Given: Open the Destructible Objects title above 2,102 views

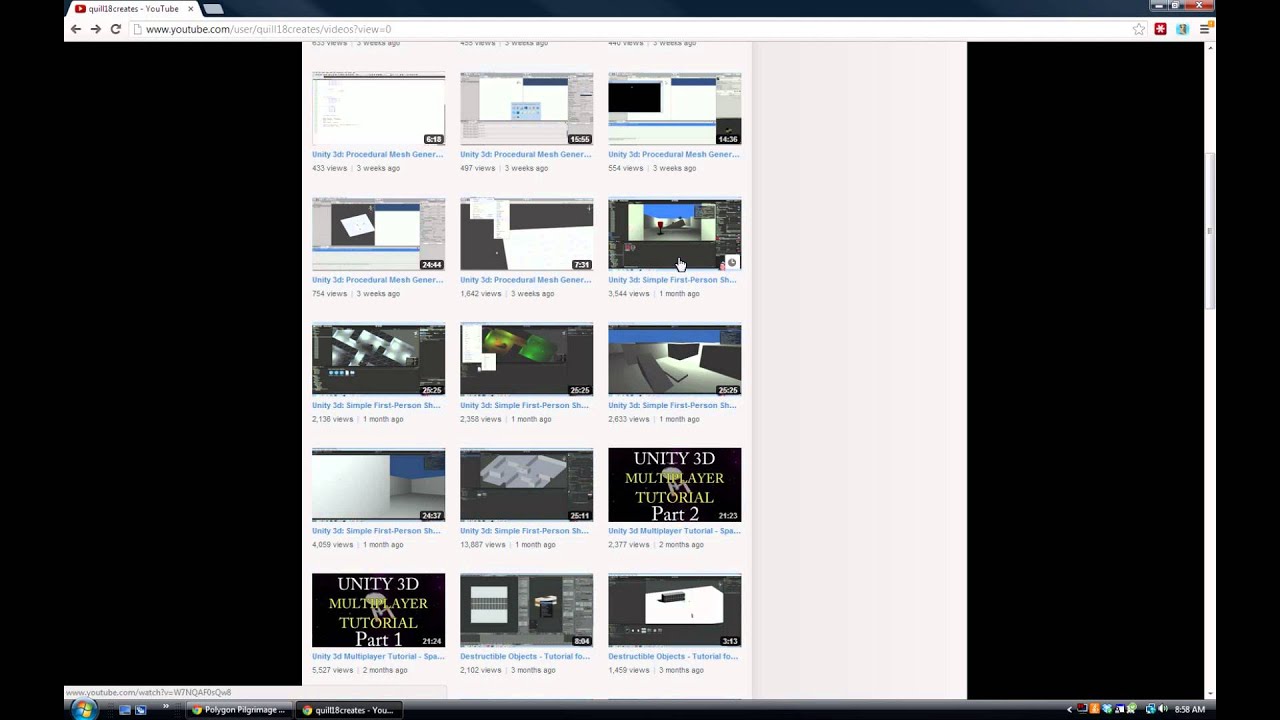Looking at the screenshot, I should (x=525, y=656).
